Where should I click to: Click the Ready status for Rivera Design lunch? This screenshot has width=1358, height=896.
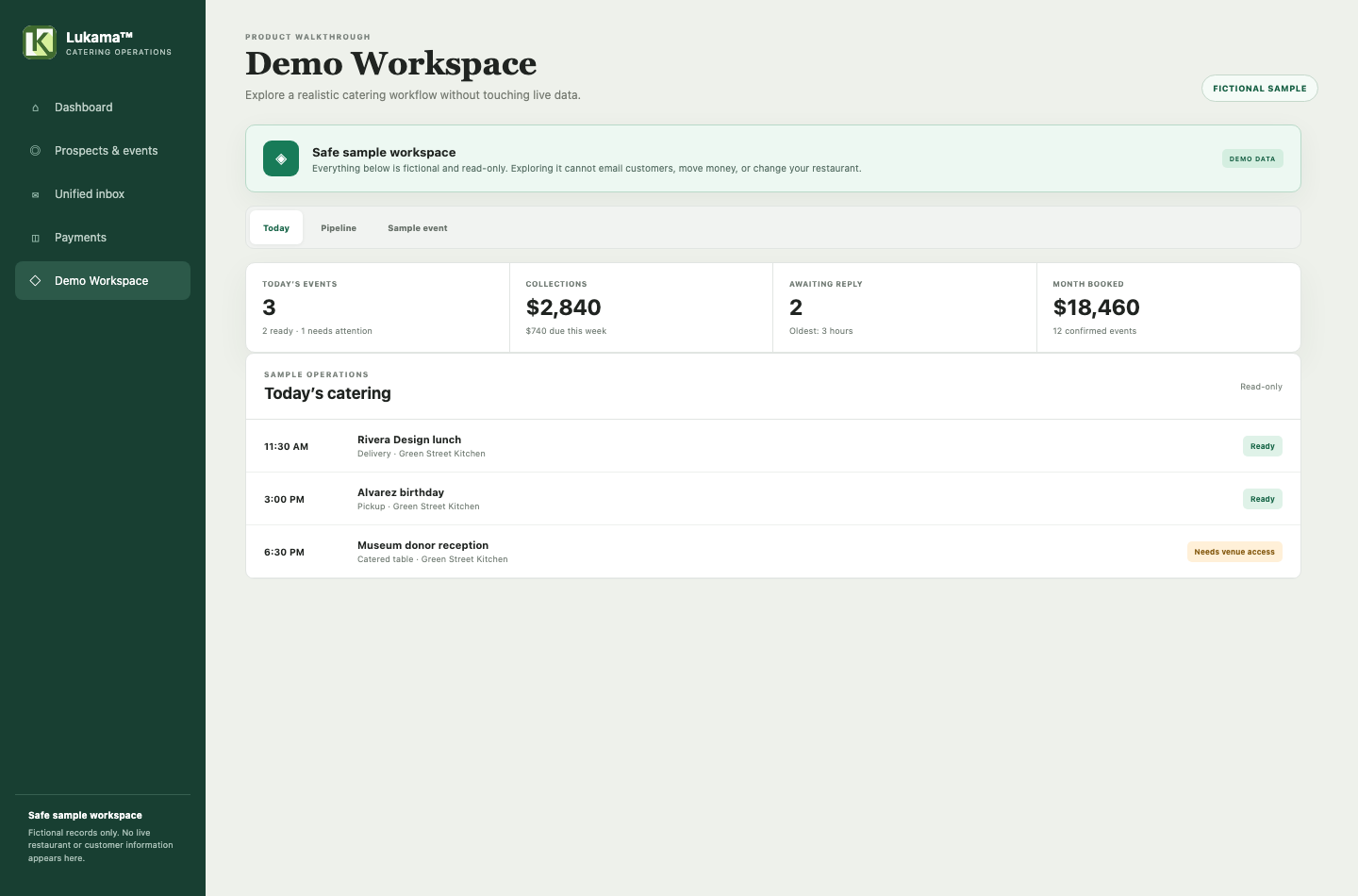coord(1263,446)
